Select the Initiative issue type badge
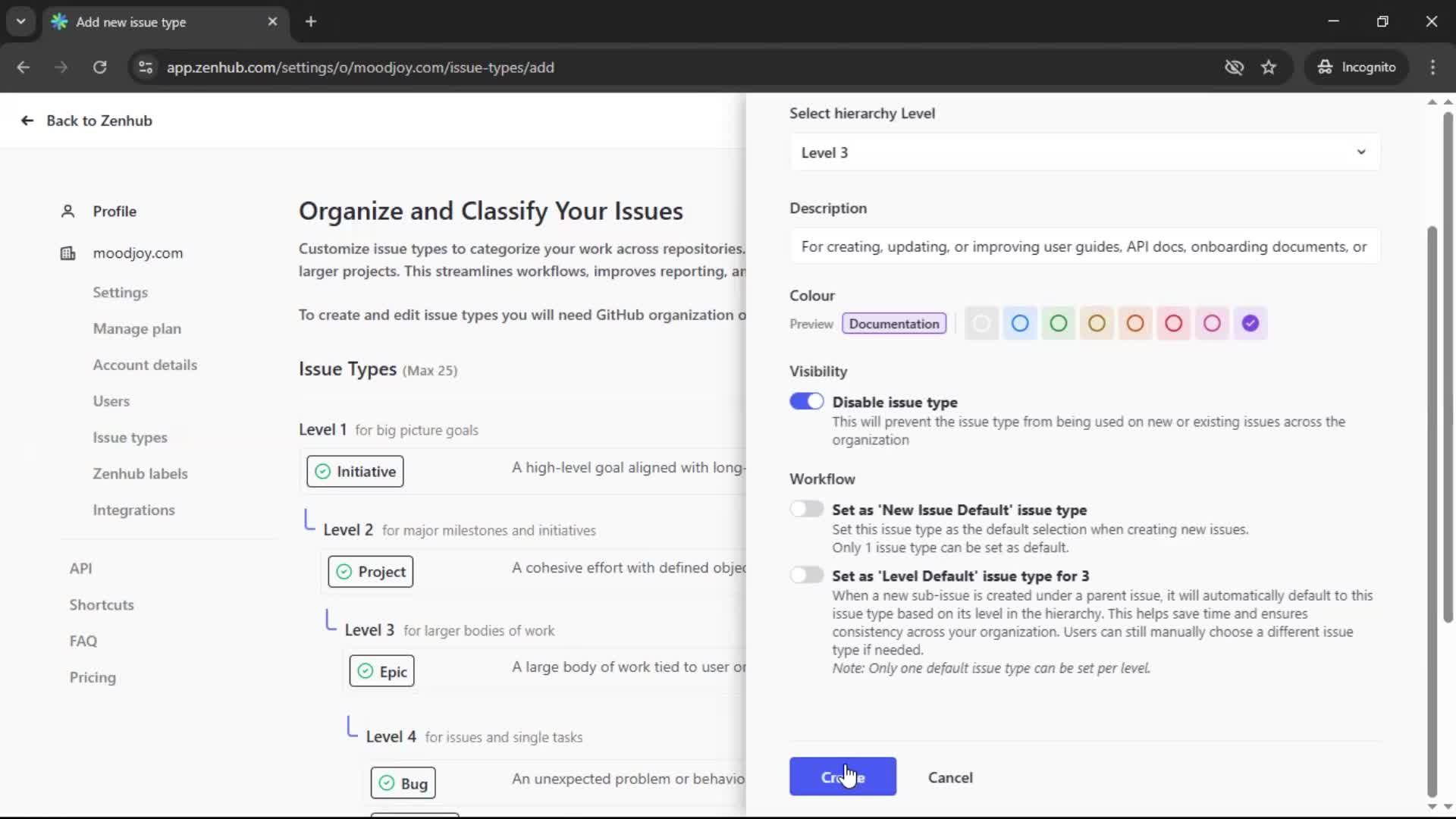The height and width of the screenshot is (819, 1456). (x=355, y=471)
